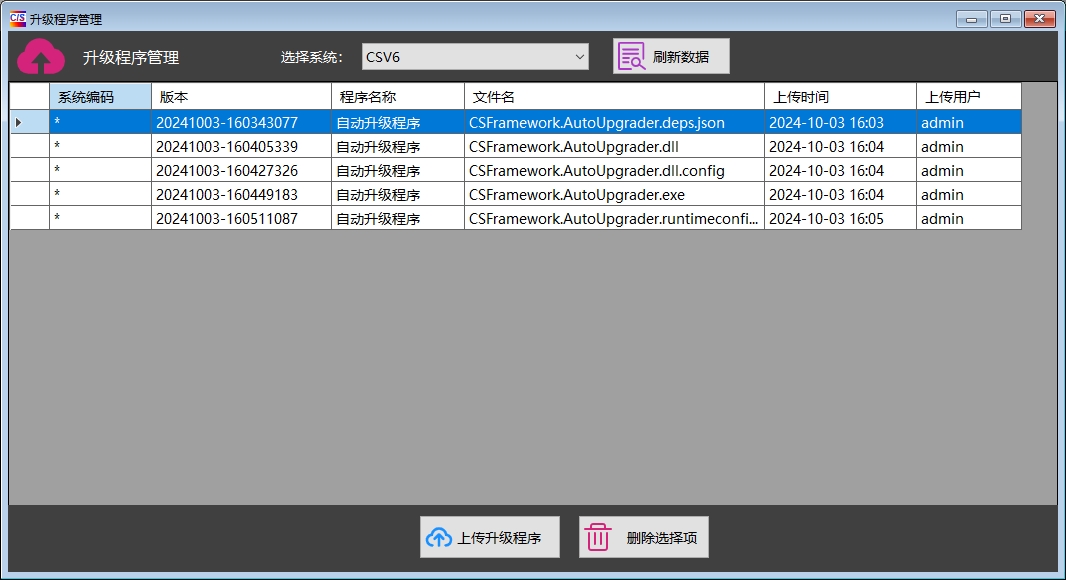
Task: Click the pink cloud logo icon beside 升级程序管理
Action: [x=40, y=56]
